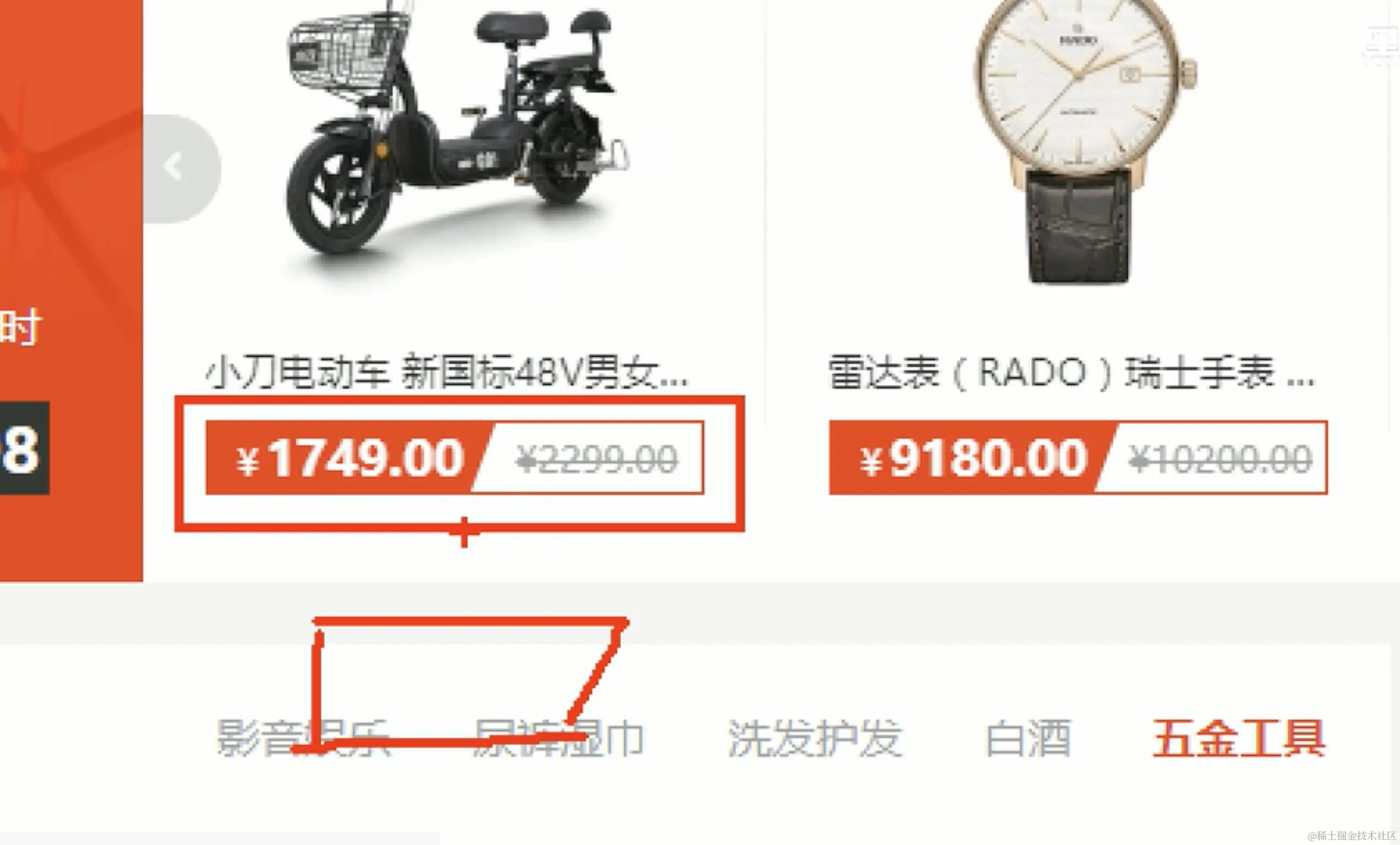Open the 小刀电动车 新国标48V product title
This screenshot has width=1400, height=845.
tap(447, 373)
